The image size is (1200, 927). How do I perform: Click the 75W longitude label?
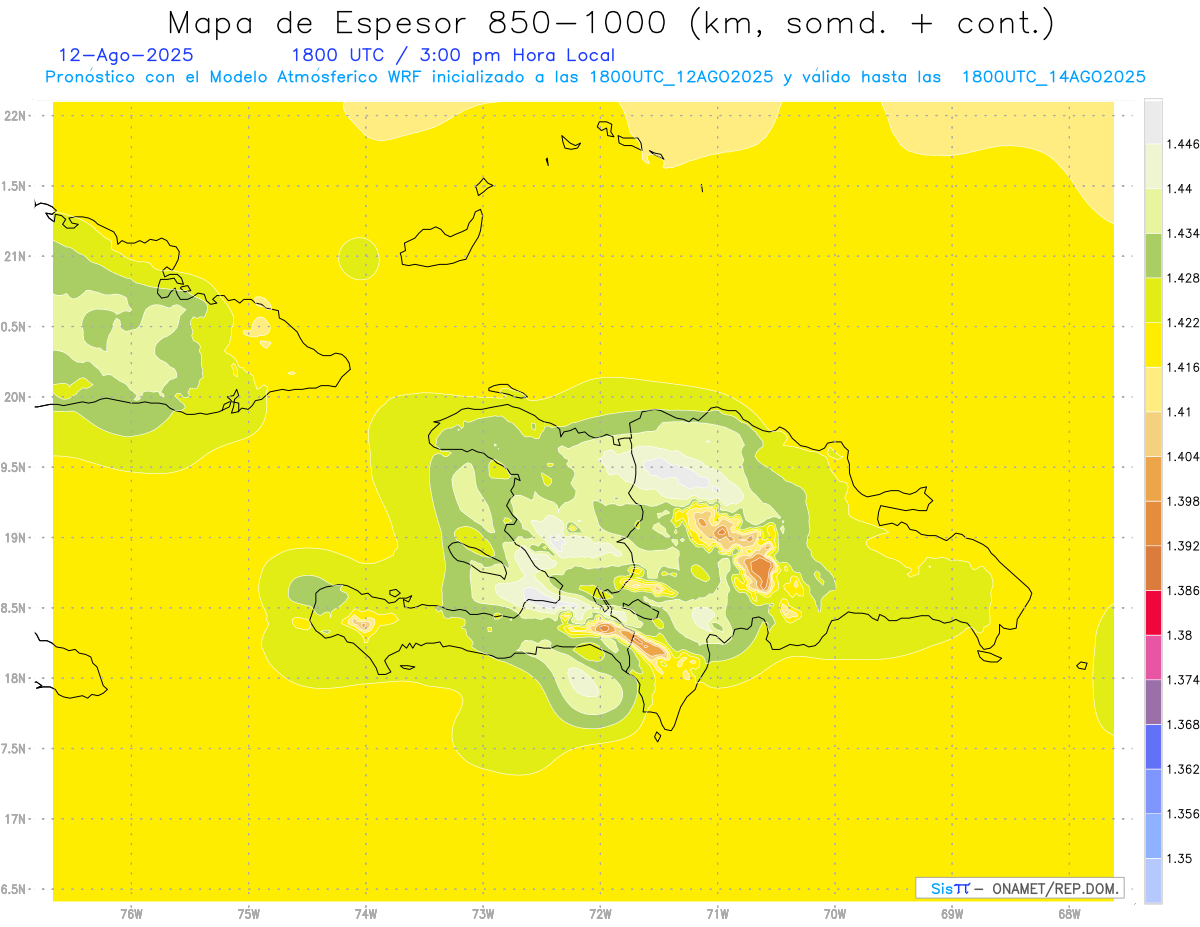click(x=249, y=913)
